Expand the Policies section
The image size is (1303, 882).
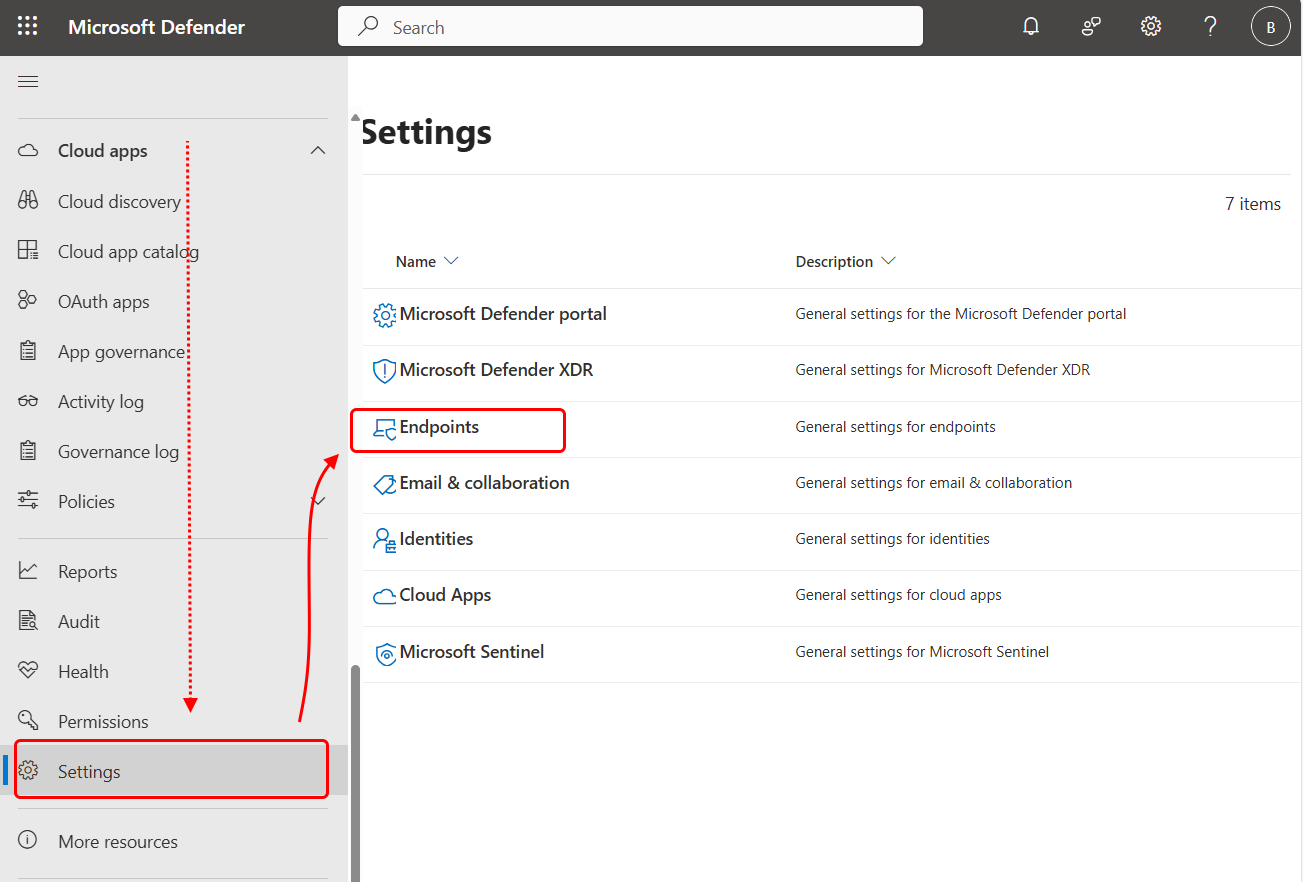click(x=317, y=500)
